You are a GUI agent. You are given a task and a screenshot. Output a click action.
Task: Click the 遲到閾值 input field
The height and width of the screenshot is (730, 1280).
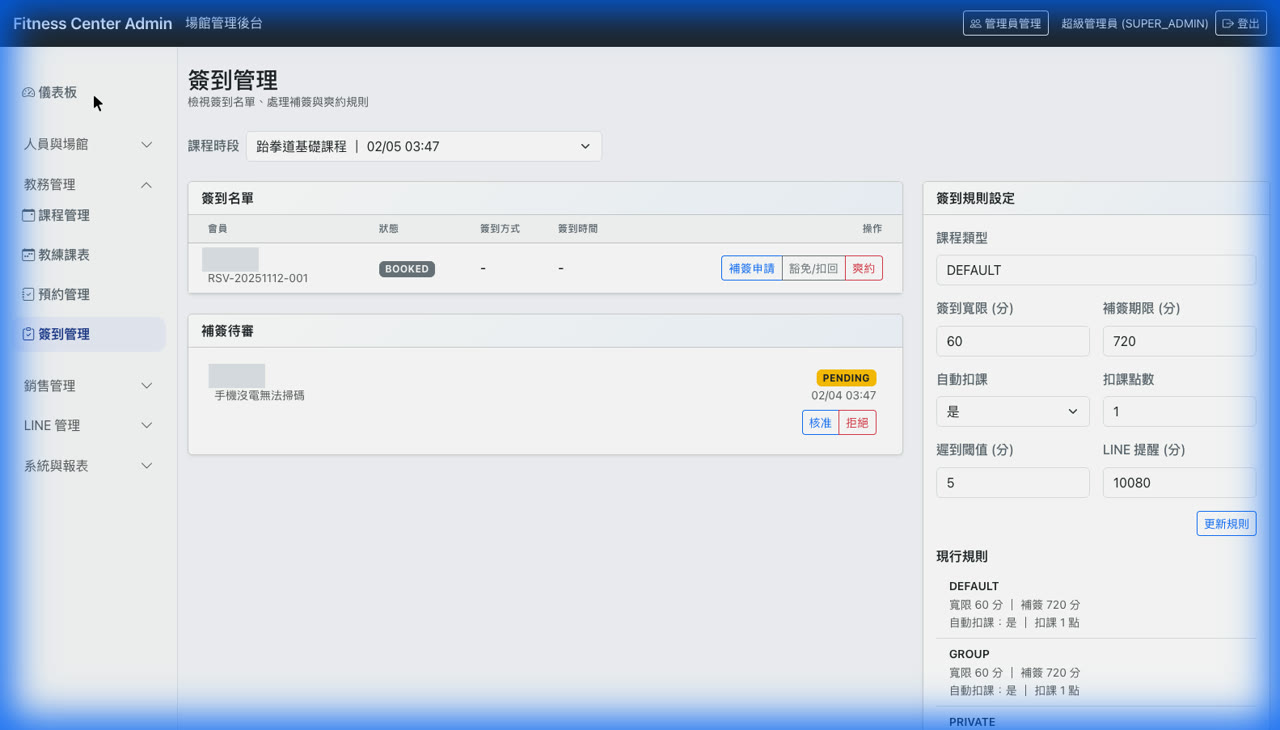(1013, 482)
